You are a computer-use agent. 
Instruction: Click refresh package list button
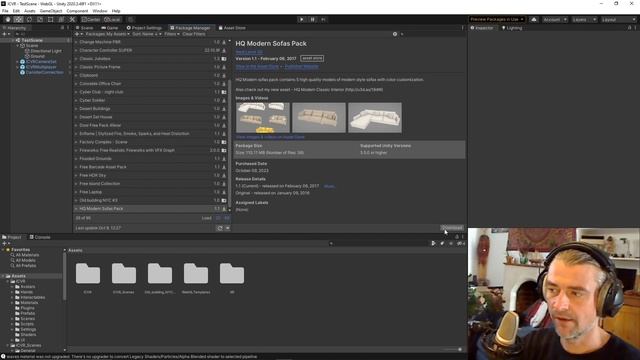pos(220,228)
